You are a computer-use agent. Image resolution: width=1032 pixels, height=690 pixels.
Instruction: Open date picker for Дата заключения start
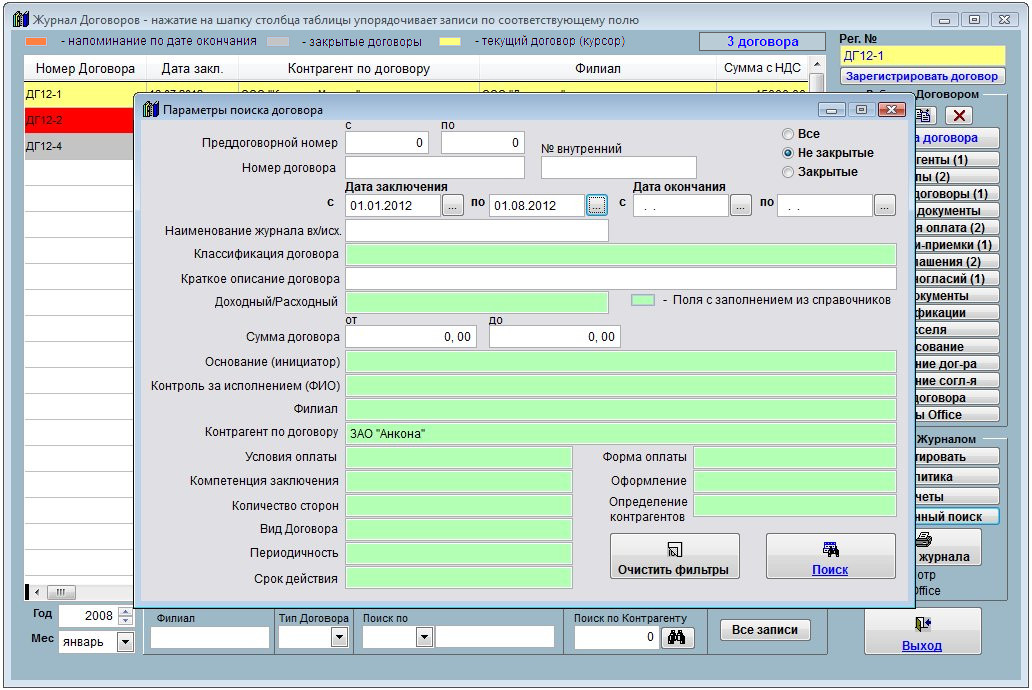click(x=453, y=205)
